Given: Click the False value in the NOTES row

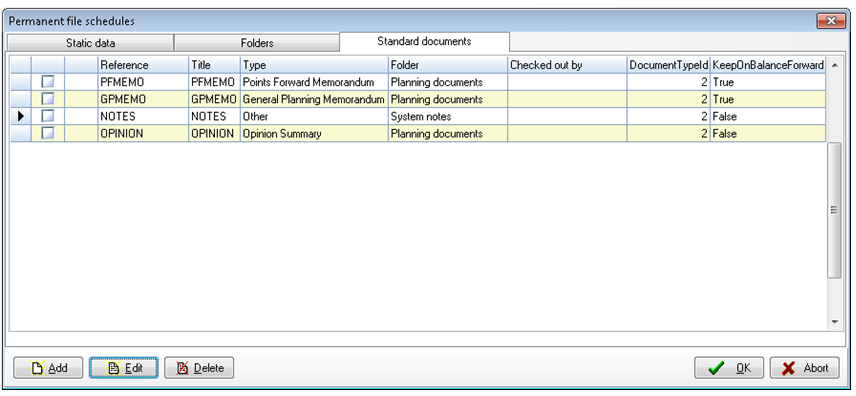Looking at the screenshot, I should 768,116.
